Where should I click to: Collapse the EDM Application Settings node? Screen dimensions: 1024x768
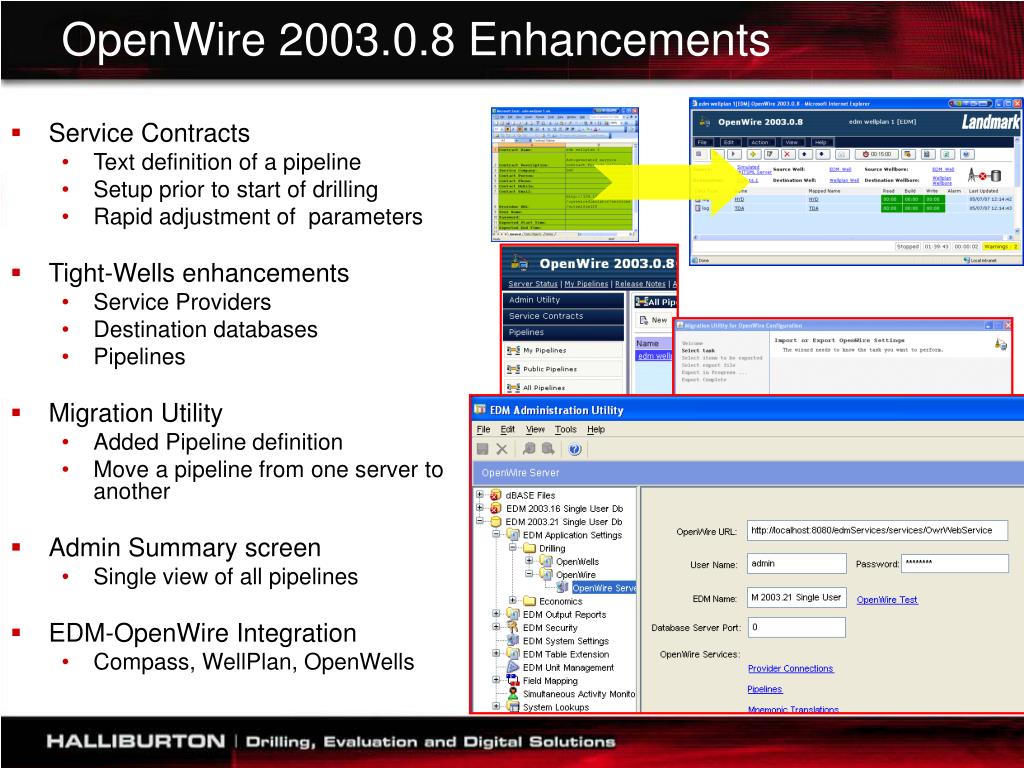[496, 534]
